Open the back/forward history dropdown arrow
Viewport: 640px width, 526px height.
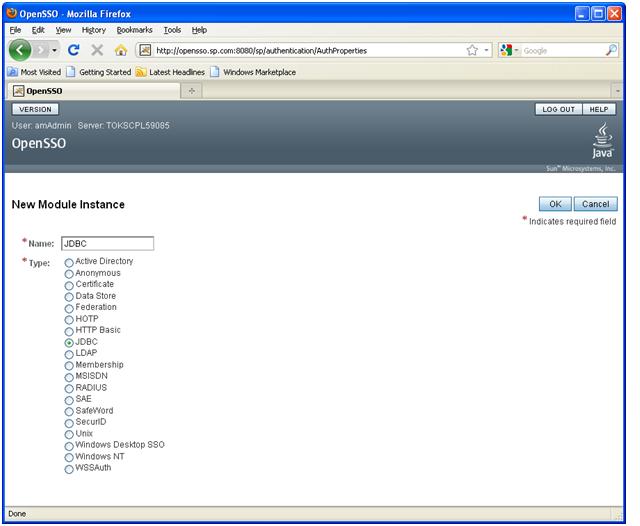coord(55,51)
